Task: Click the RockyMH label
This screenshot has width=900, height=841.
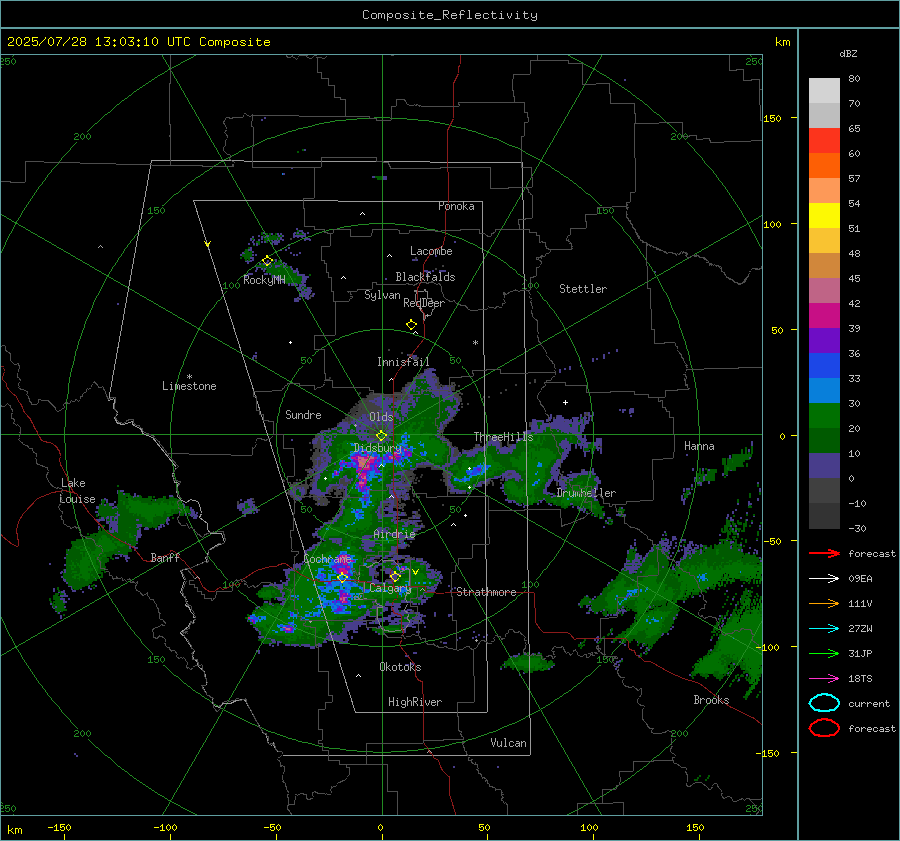Action: (x=264, y=280)
